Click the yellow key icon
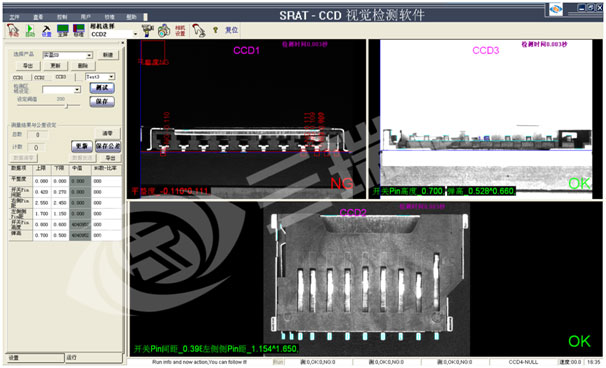Viewport: 606px width, 368px height. click(x=215, y=30)
